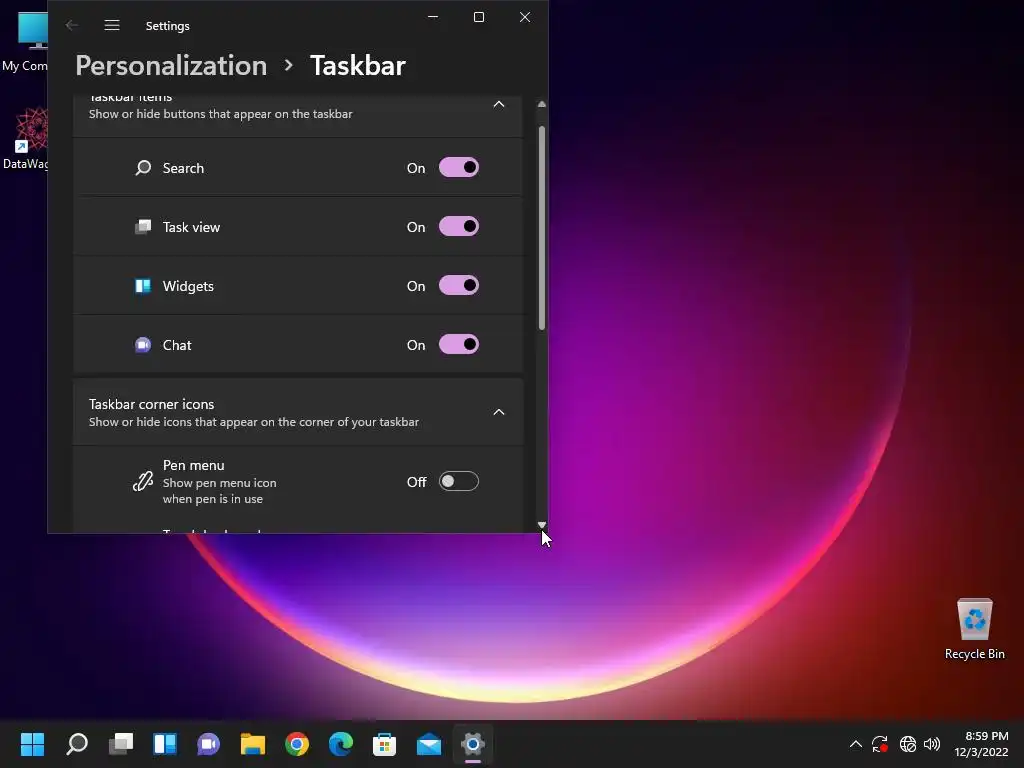Open the volume speaker tray icon
This screenshot has width=1024, height=768.
click(932, 744)
